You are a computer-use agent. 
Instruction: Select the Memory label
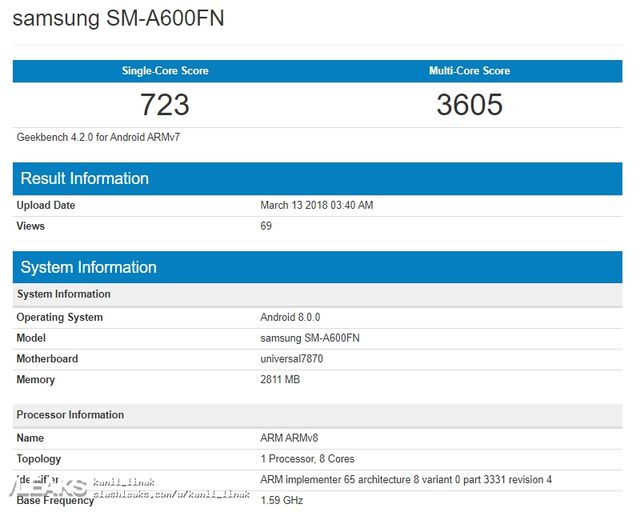tap(36, 380)
